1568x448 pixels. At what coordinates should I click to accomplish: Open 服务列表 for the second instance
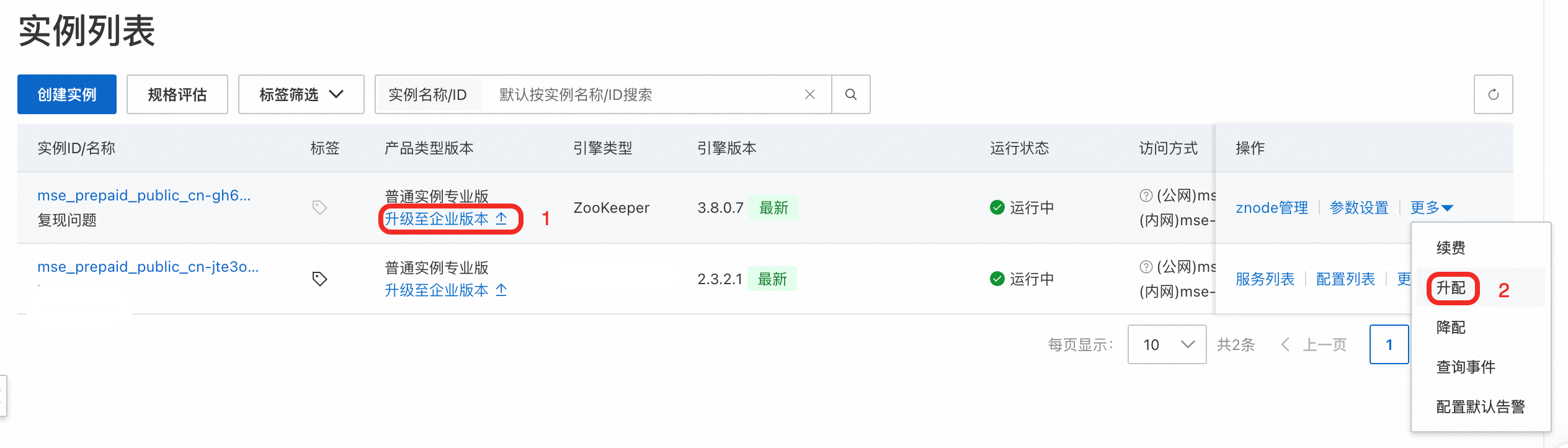pos(1265,279)
